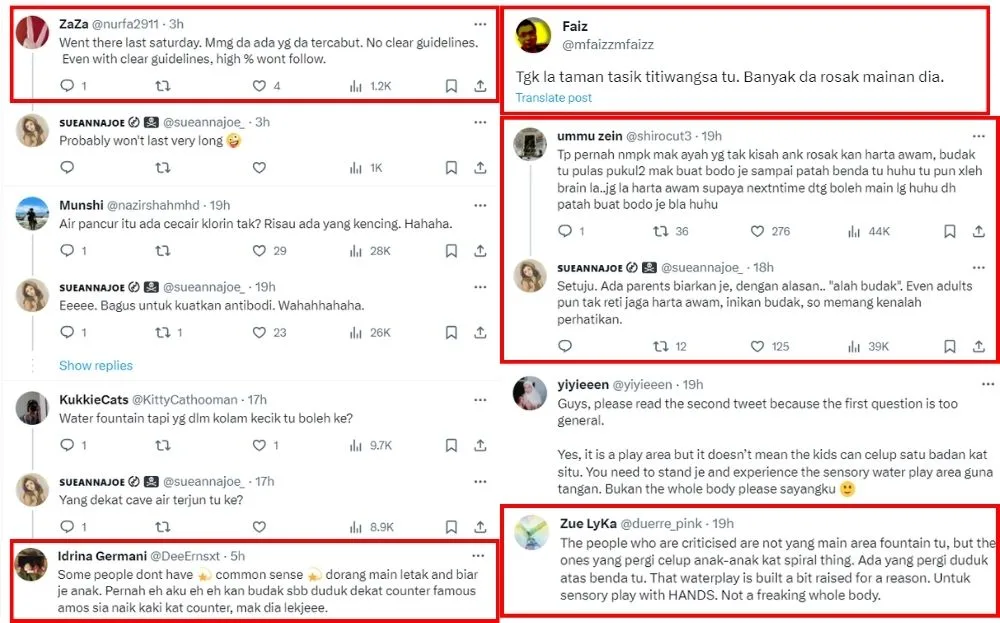Viewport: 1000px width, 623px height.
Task: Retweet ummu zein's tweet with 36 retweets
Action: (661, 231)
